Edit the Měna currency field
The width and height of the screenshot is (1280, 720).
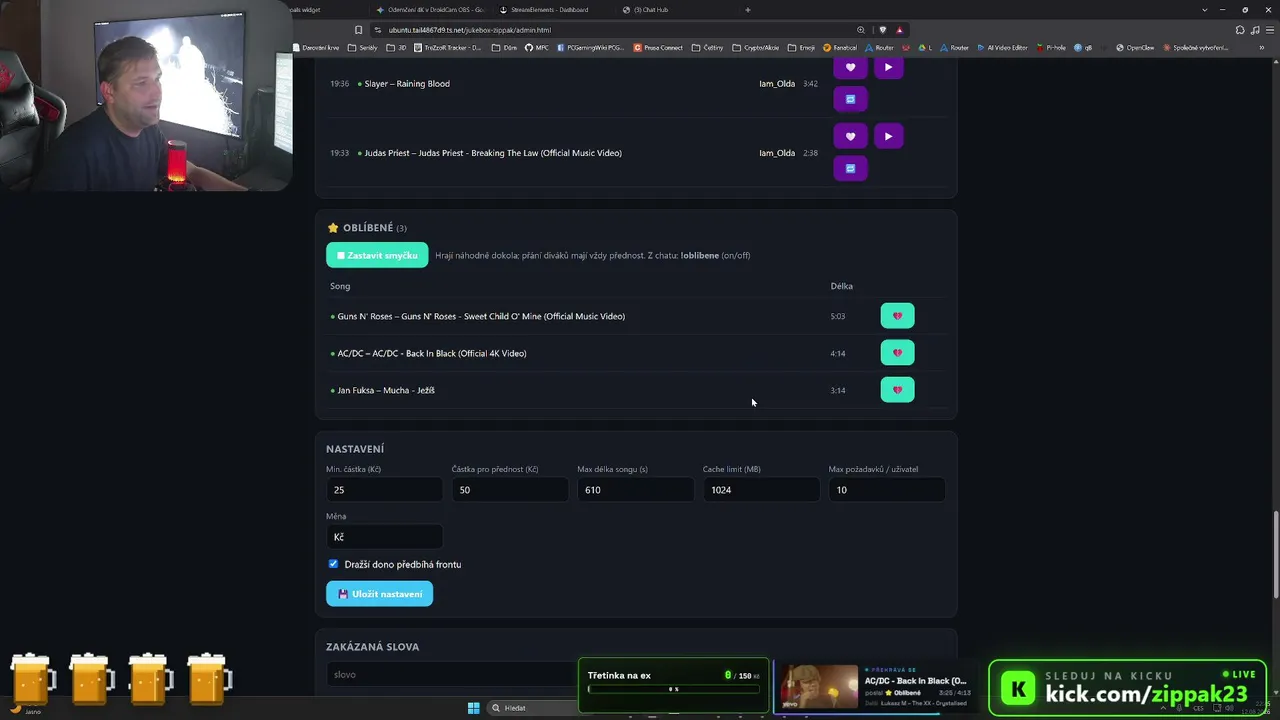click(x=384, y=537)
